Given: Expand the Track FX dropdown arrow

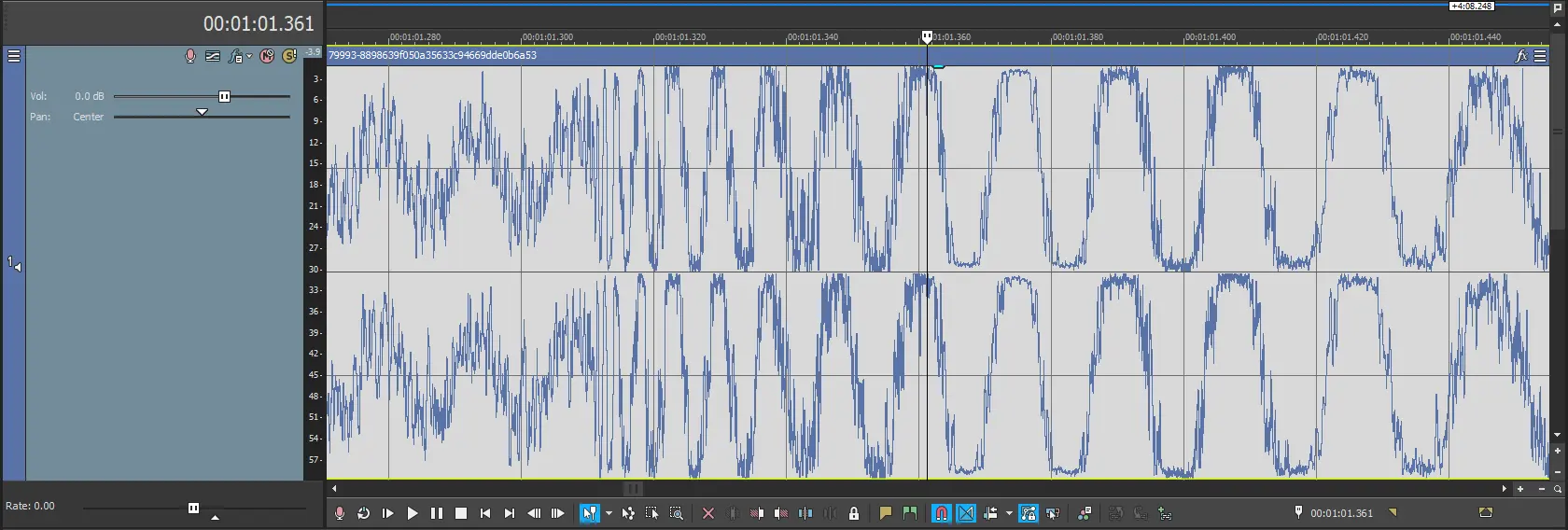Looking at the screenshot, I should tap(249, 56).
